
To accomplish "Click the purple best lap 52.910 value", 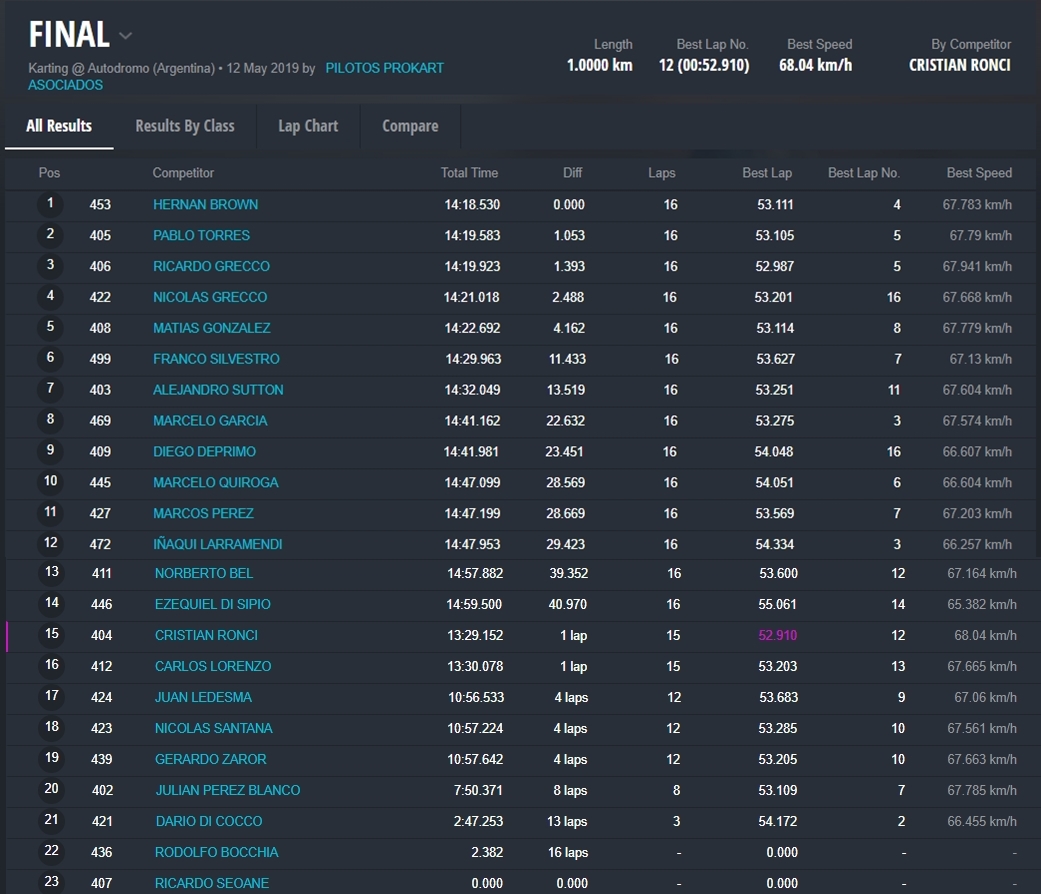I will (x=778, y=635).
